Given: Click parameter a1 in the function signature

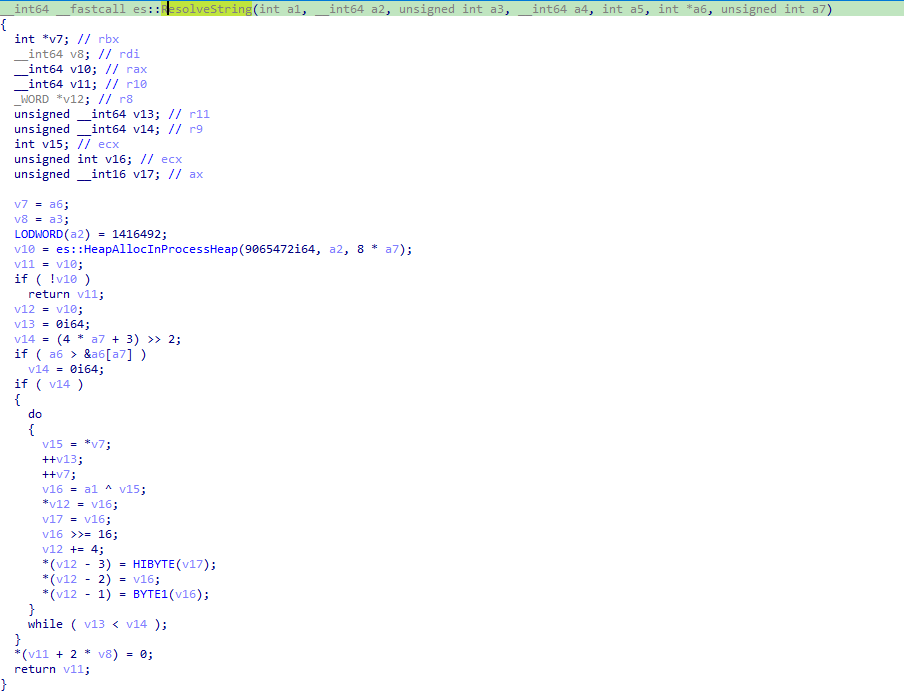Looking at the screenshot, I should [x=294, y=9].
